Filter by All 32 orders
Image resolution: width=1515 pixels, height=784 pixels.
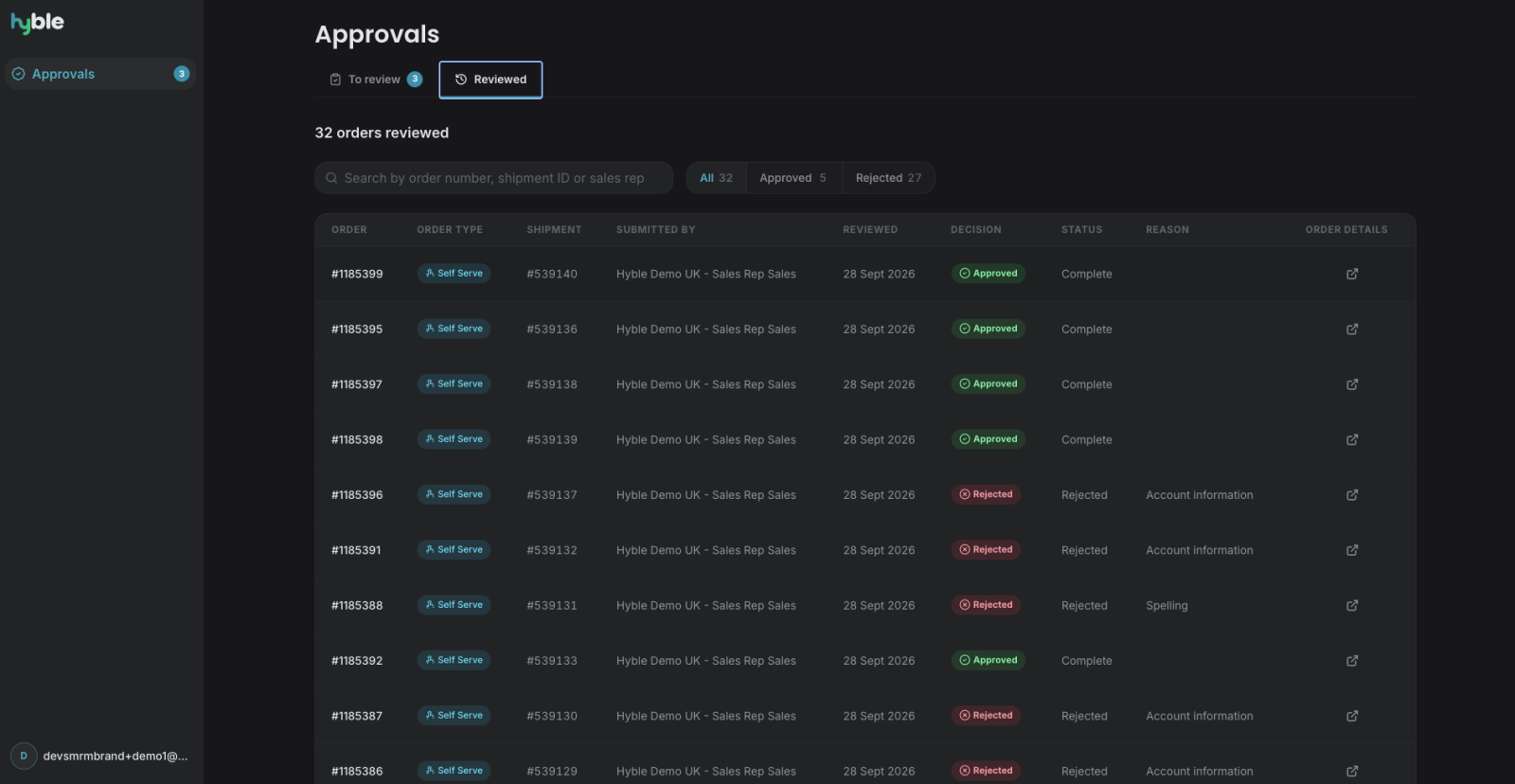716,178
